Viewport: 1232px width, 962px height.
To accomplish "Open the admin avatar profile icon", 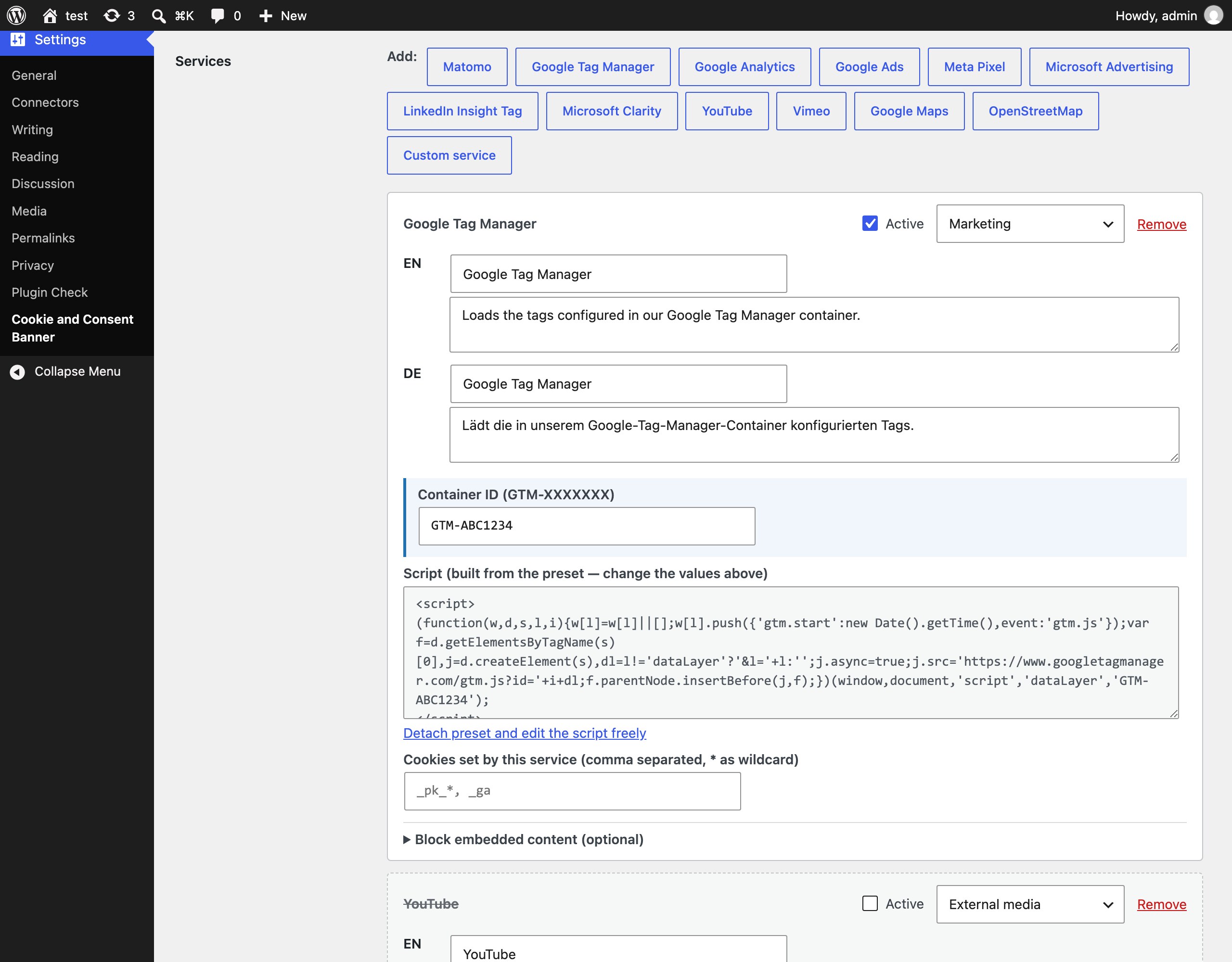I will 1213,15.
